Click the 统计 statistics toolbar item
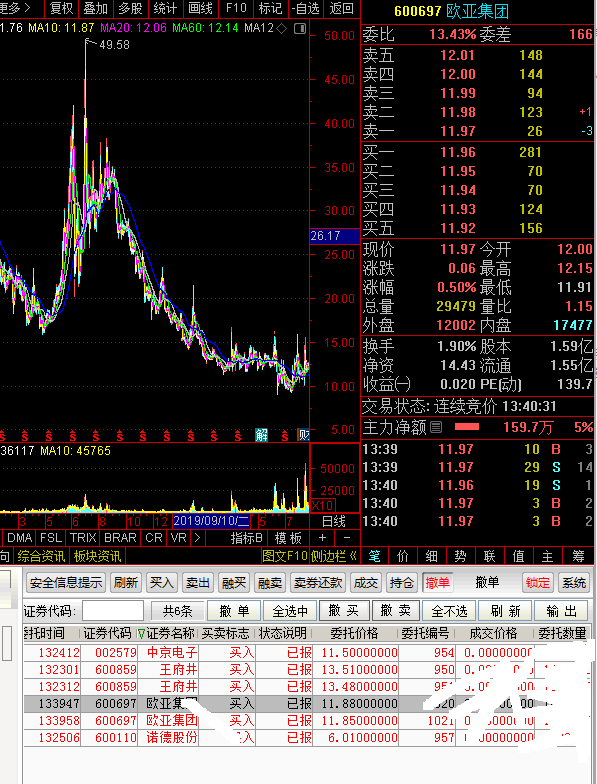This screenshot has width=597, height=784. click(165, 8)
